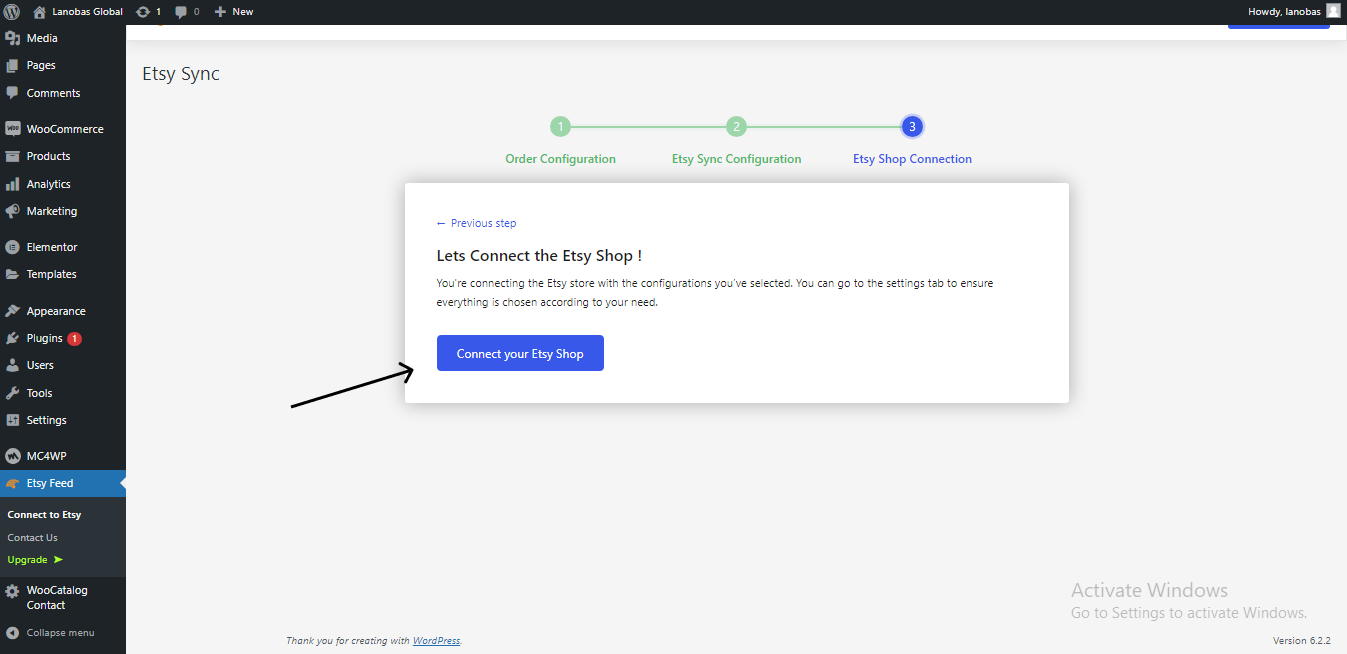Click the Howdy, lanobas account text
1347x654 pixels.
click(x=1284, y=12)
